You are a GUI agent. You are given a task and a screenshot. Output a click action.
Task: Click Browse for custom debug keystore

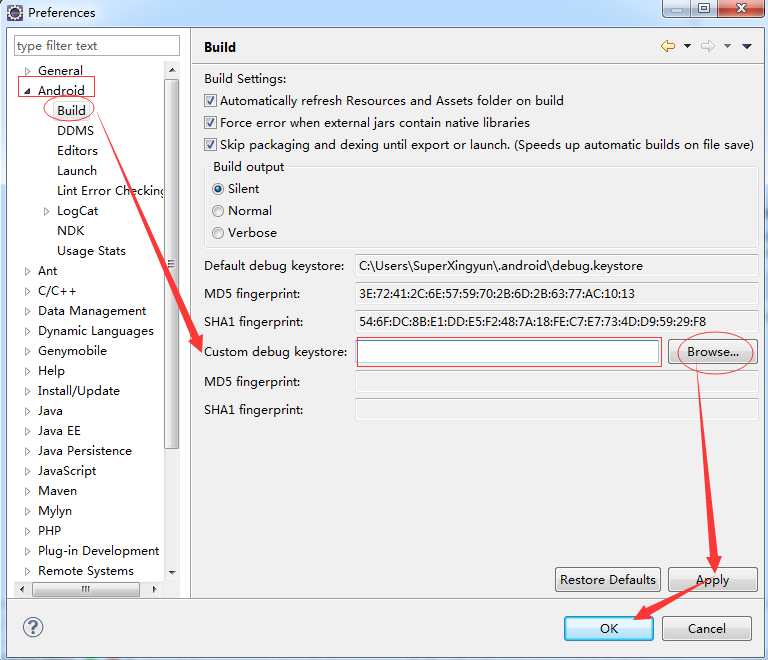(x=713, y=352)
